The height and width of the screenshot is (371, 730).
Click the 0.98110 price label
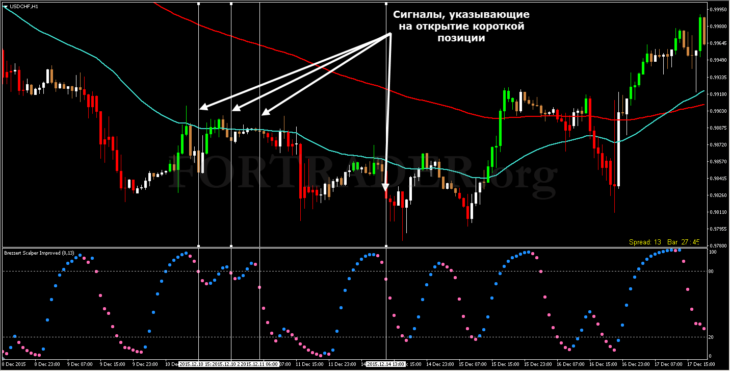pos(717,212)
